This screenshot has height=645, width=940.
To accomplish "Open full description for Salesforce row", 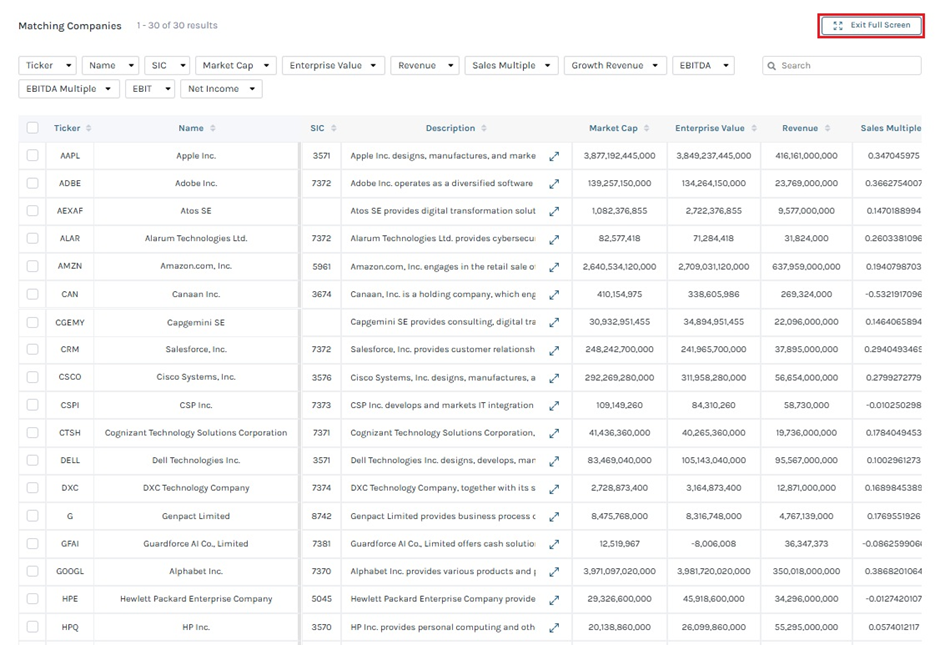I will 554,350.
